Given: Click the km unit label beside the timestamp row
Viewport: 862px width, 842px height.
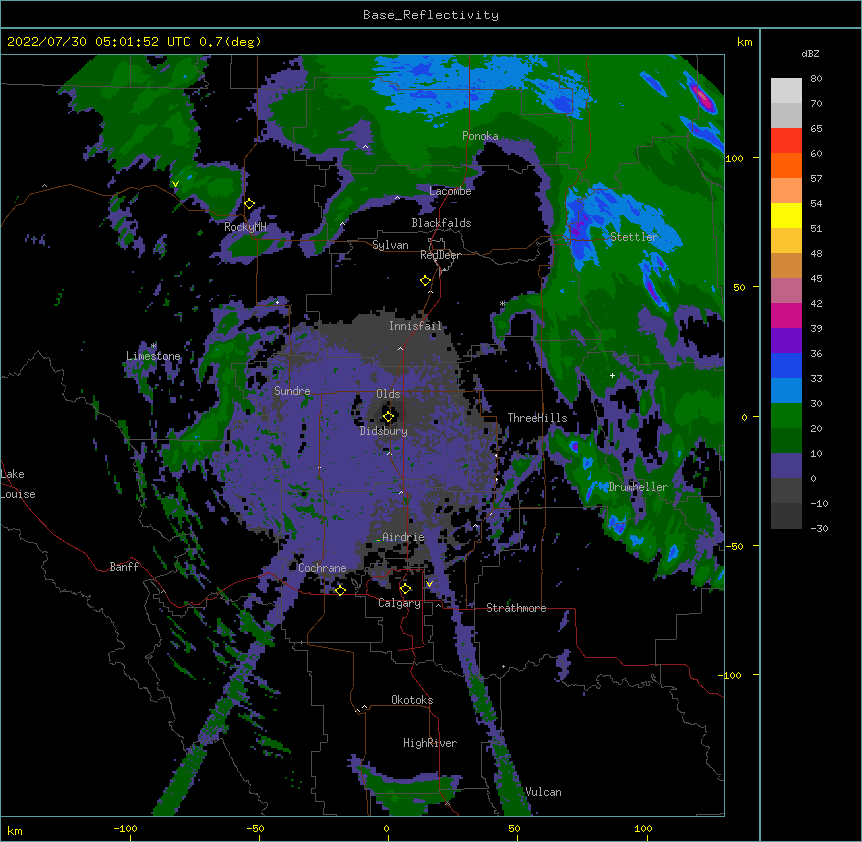Looking at the screenshot, I should click(x=744, y=42).
